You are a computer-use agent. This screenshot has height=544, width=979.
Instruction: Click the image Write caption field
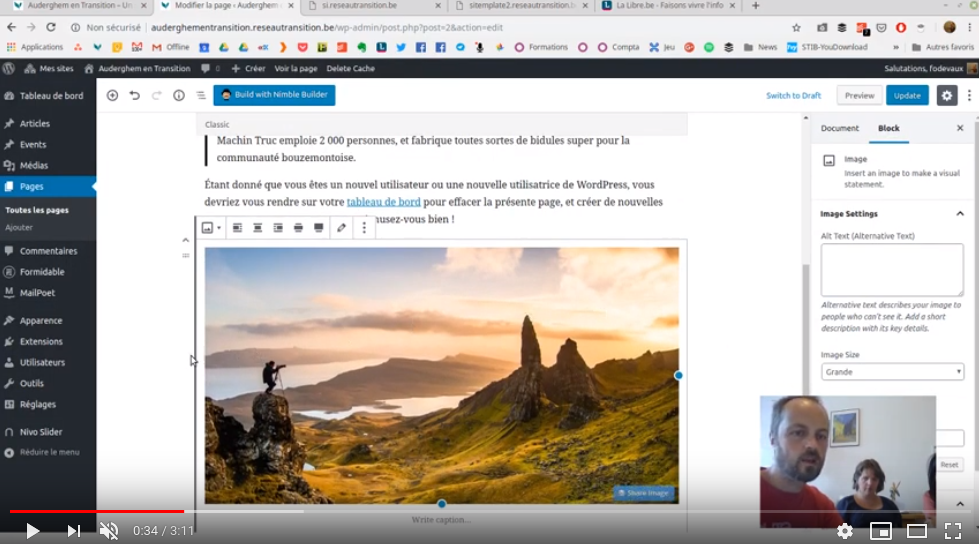[441, 520]
